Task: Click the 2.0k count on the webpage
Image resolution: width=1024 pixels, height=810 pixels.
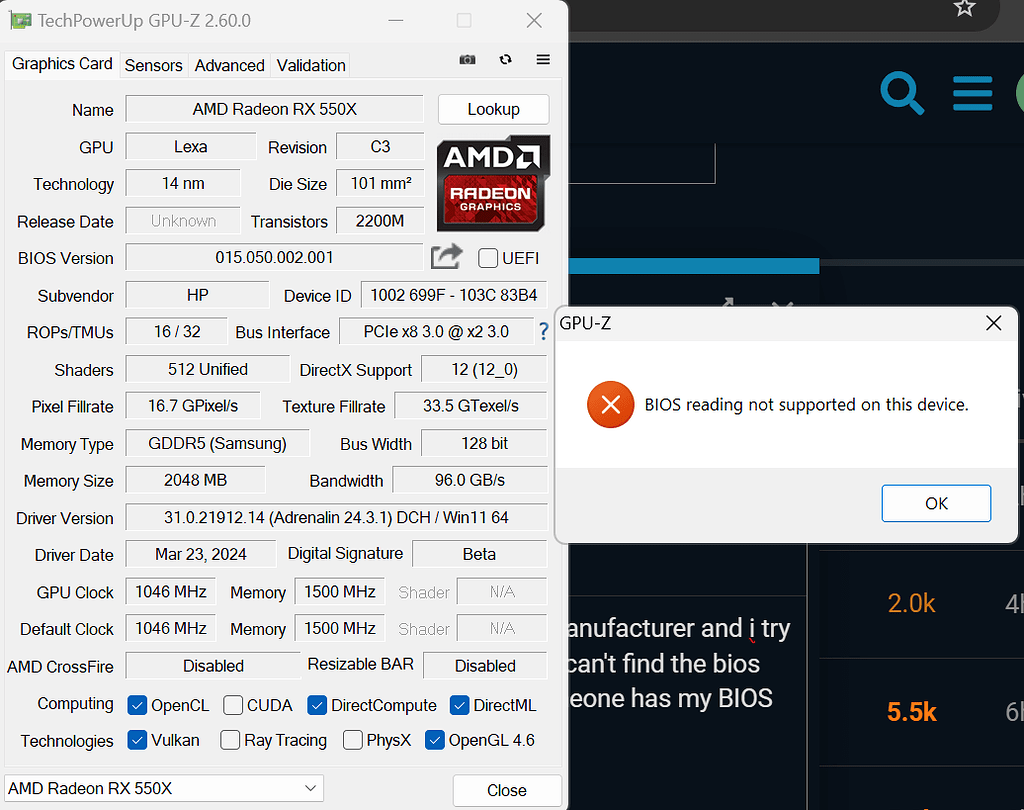Action: 911,604
